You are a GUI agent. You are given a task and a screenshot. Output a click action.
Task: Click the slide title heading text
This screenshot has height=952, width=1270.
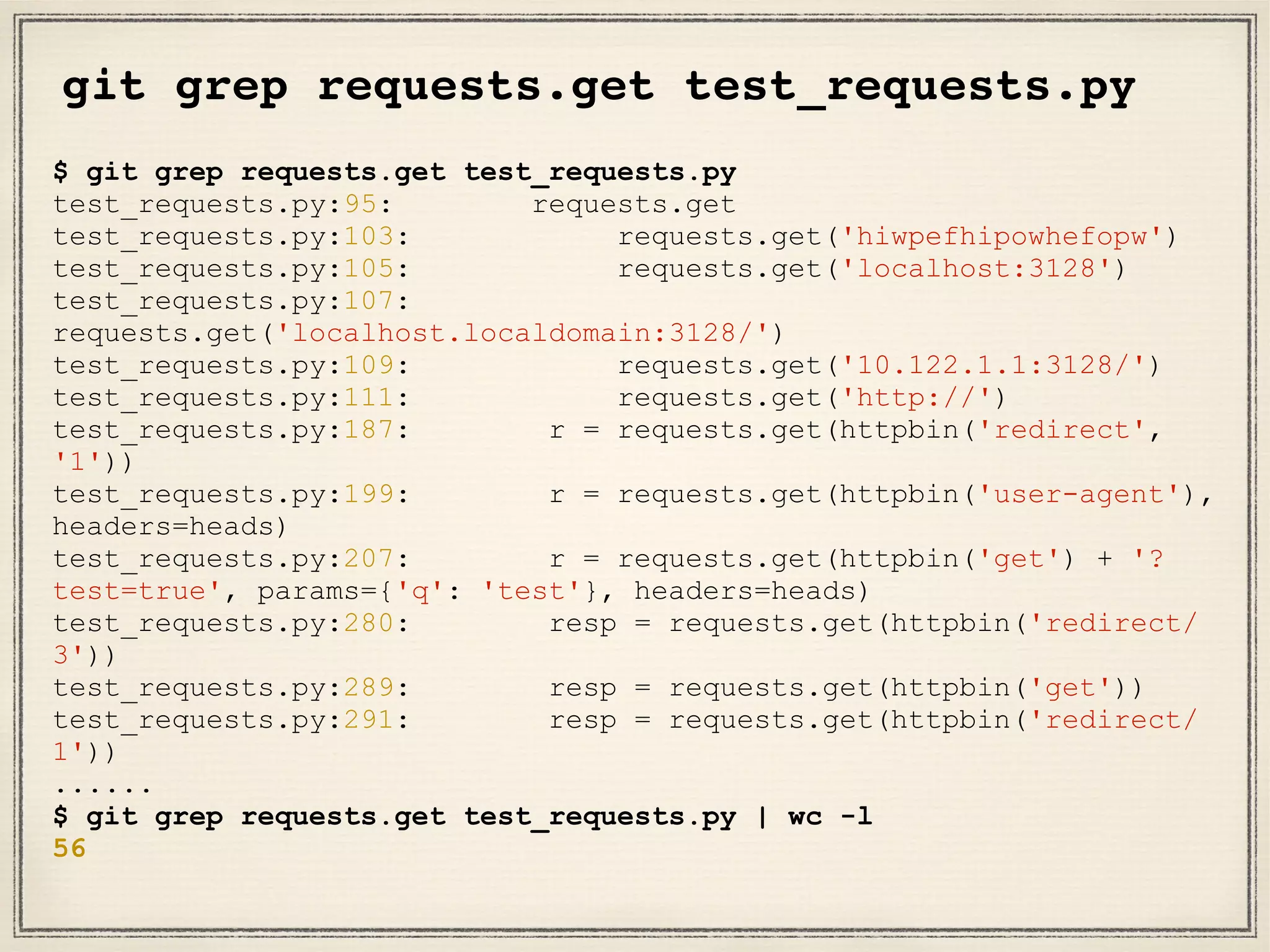point(598,87)
